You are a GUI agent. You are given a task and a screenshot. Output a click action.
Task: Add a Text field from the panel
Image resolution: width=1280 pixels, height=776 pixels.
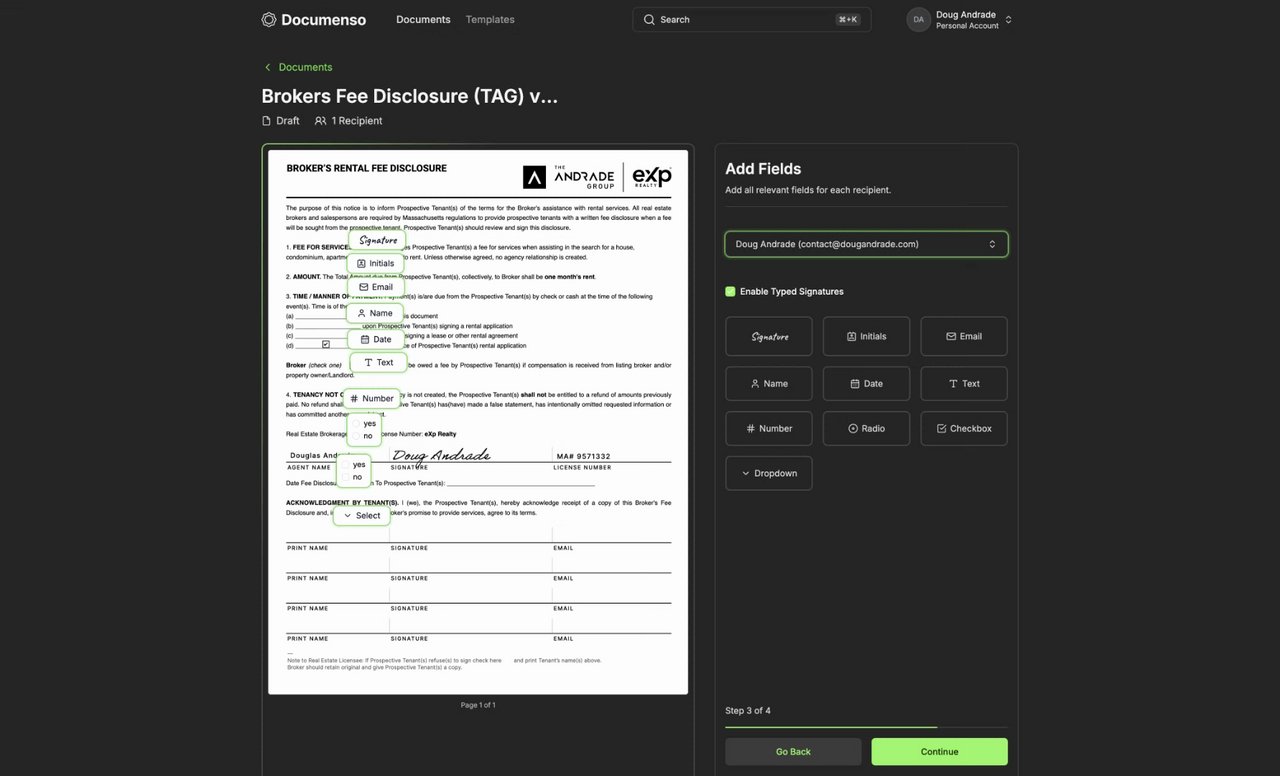coord(963,384)
